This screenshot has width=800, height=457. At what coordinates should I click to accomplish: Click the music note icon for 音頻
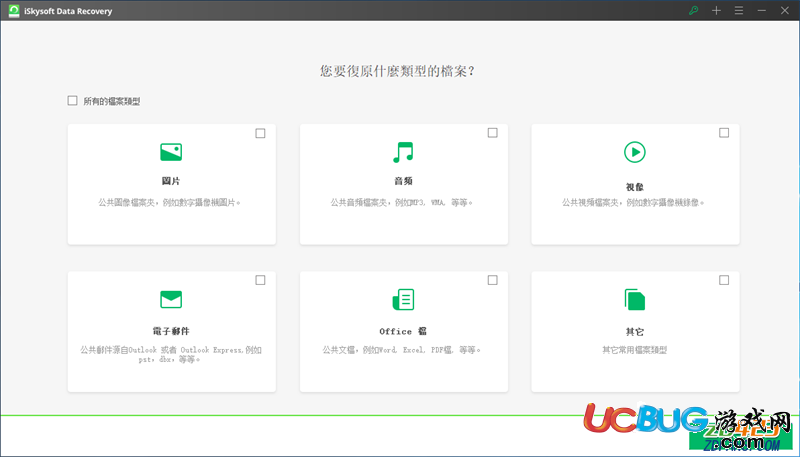[x=403, y=152]
